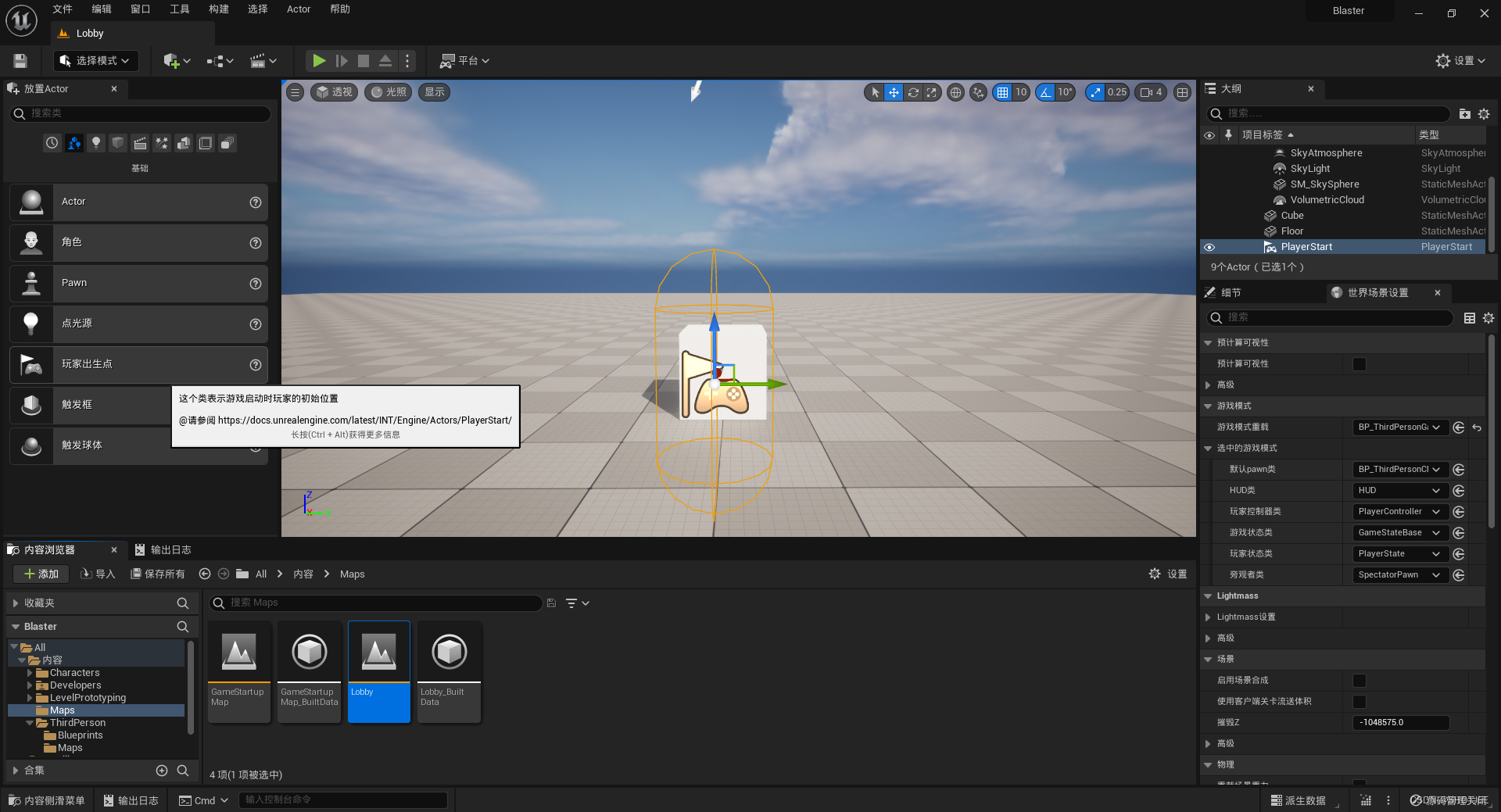Click the surface snapping icon in viewport

click(x=978, y=92)
